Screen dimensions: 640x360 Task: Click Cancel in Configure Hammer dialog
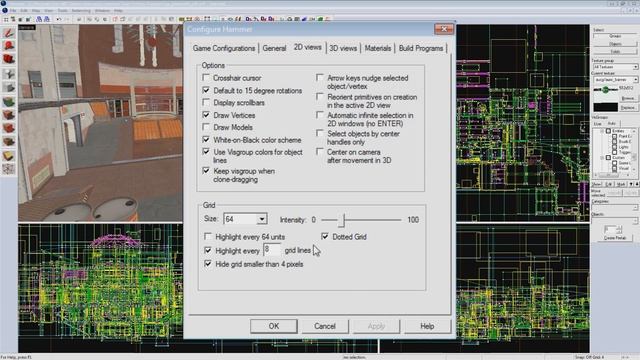coord(325,326)
